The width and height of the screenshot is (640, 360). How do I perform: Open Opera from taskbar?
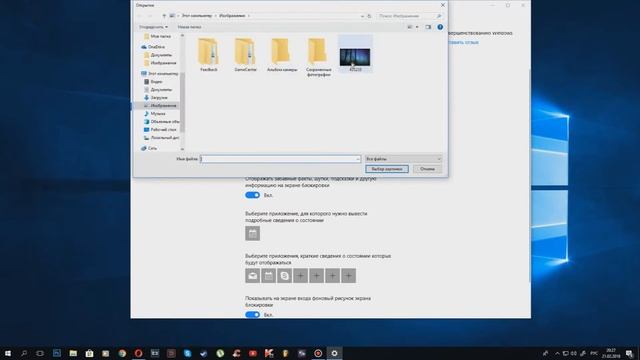click(x=138, y=353)
